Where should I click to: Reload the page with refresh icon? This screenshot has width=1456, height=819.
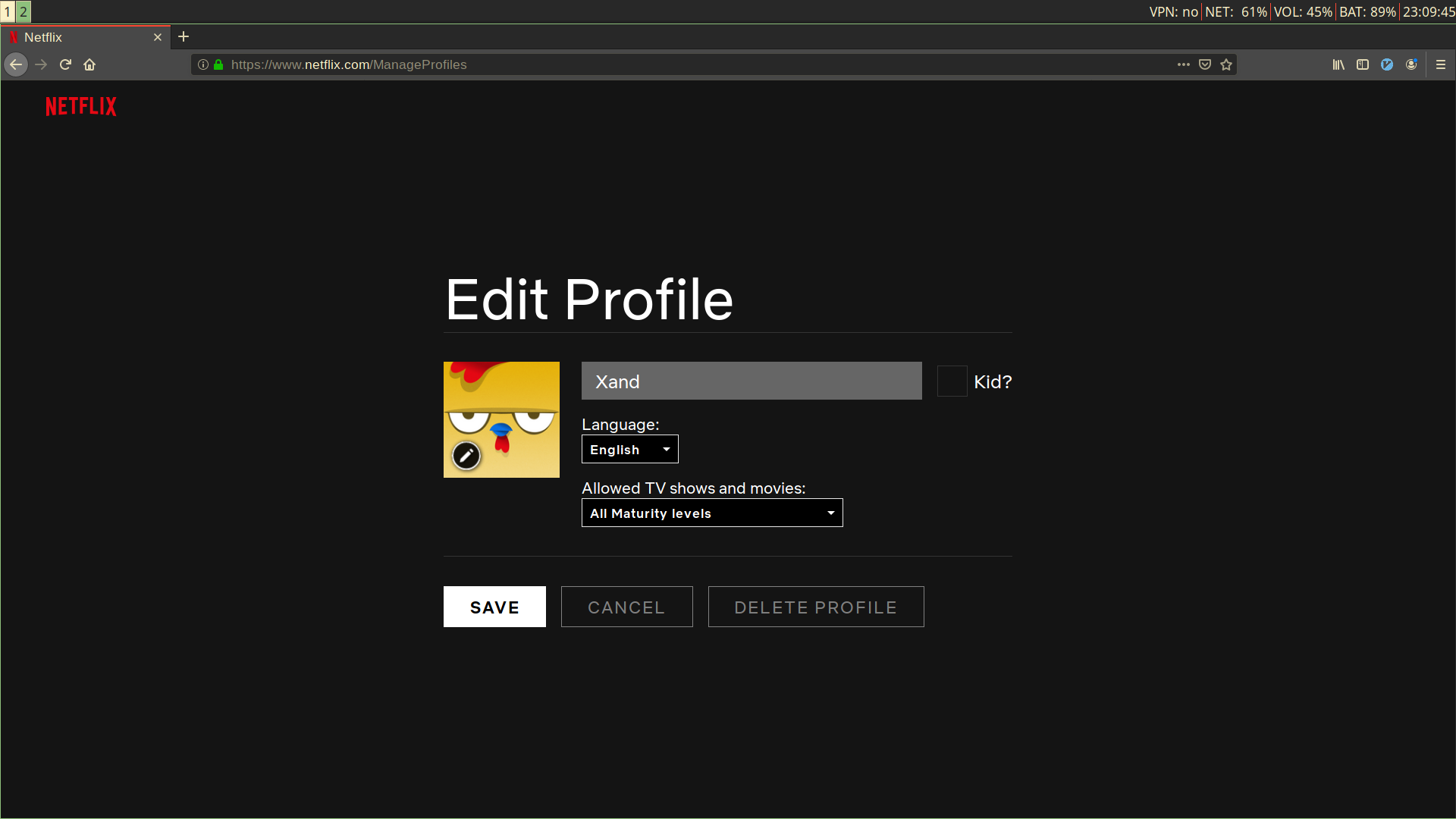[65, 64]
